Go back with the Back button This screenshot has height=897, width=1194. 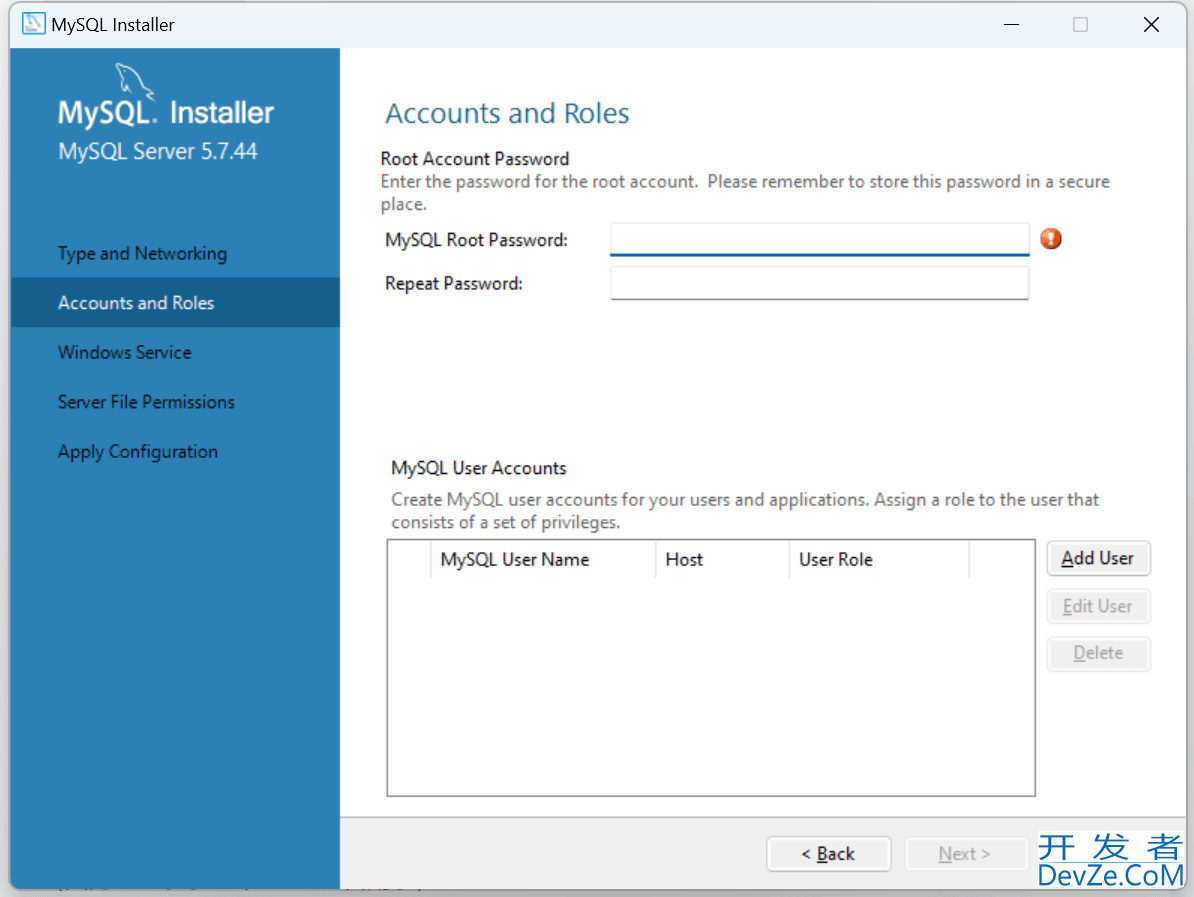pyautogui.click(x=828, y=854)
